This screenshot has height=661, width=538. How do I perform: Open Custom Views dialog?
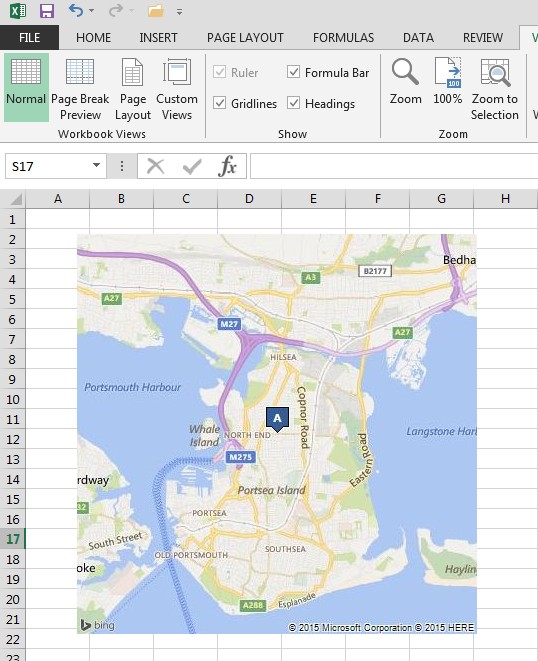point(177,89)
